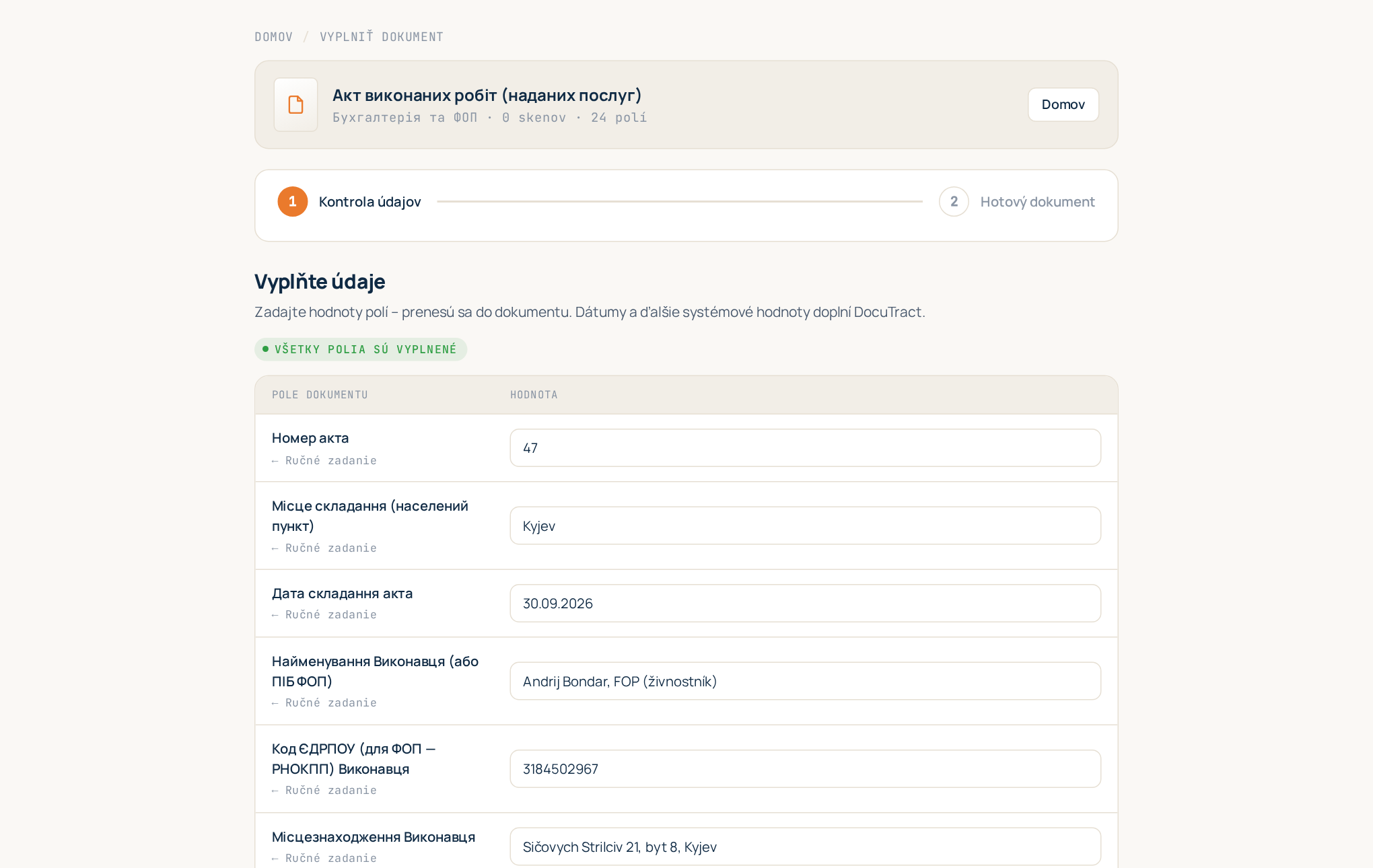The image size is (1373, 868).
Task: Click the orange step number 1 circle
Action: tap(293, 202)
